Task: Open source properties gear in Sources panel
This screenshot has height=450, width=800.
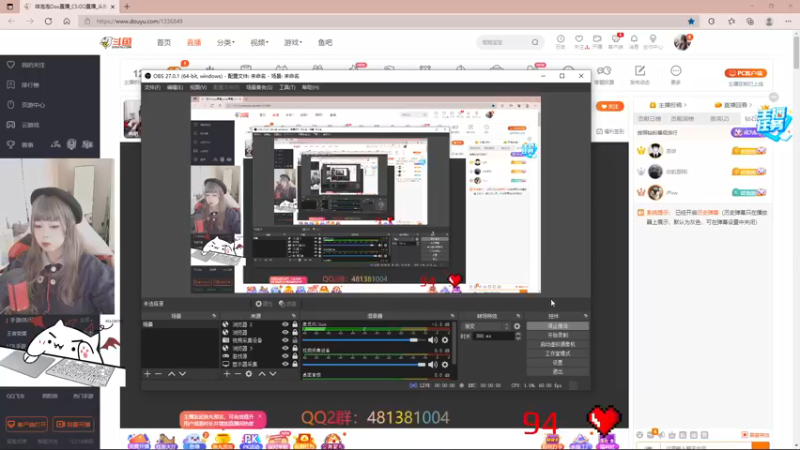Action: click(x=248, y=374)
